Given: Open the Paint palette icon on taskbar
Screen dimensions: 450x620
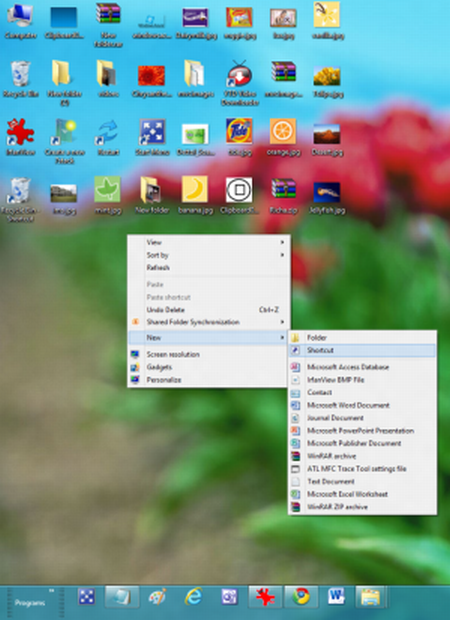Looking at the screenshot, I should point(157,597).
